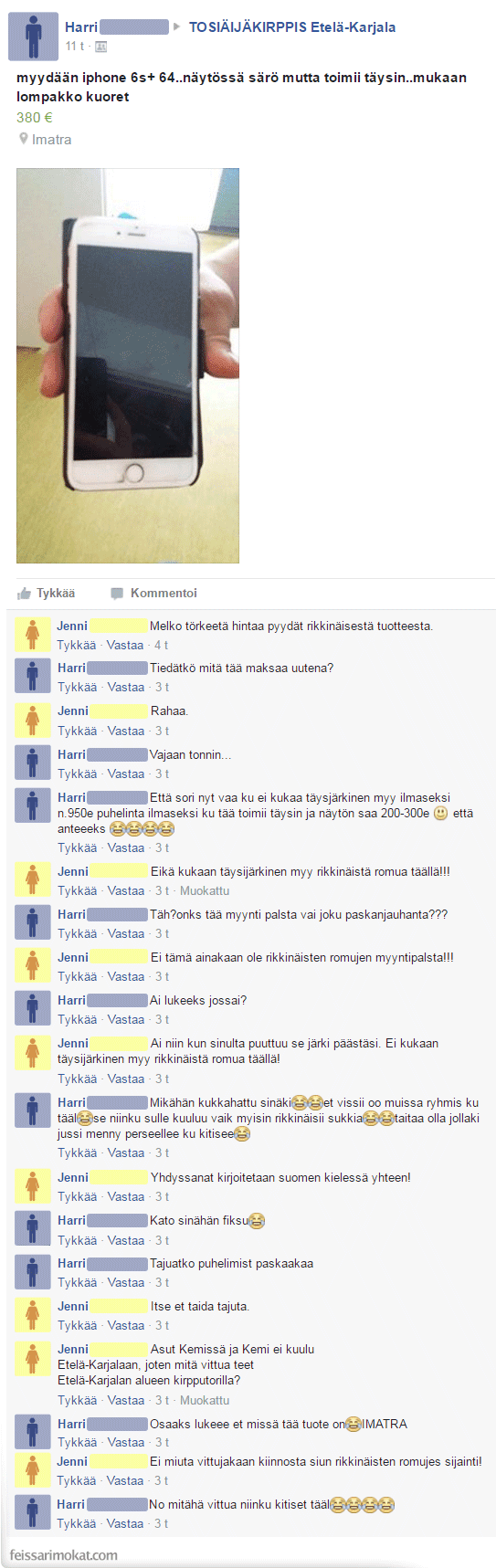The image size is (496, 1568).
Task: Click Jenni's avatar on 'Yhdyssanat kirjoitetaan' comment
Action: coord(33,1185)
